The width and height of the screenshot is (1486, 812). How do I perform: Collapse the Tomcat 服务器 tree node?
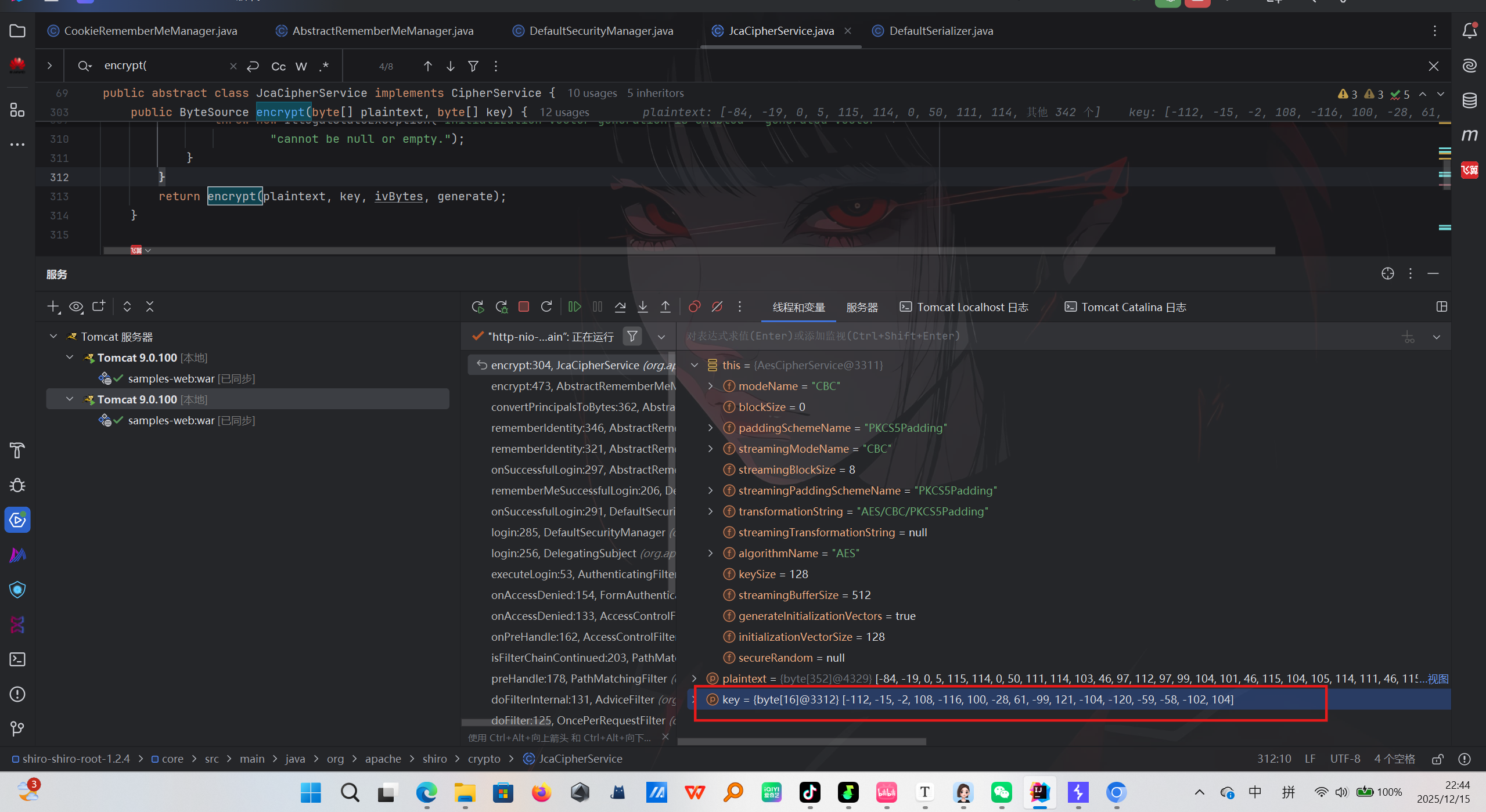53,337
